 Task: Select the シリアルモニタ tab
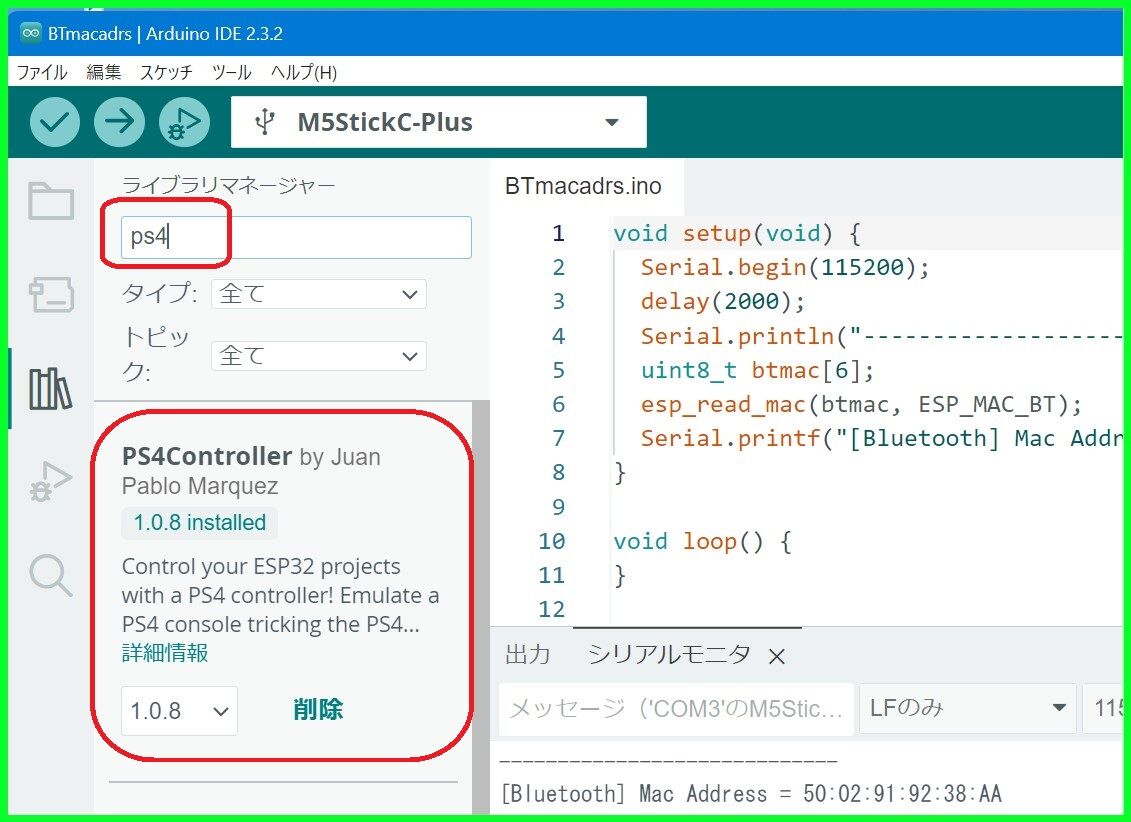coord(669,655)
